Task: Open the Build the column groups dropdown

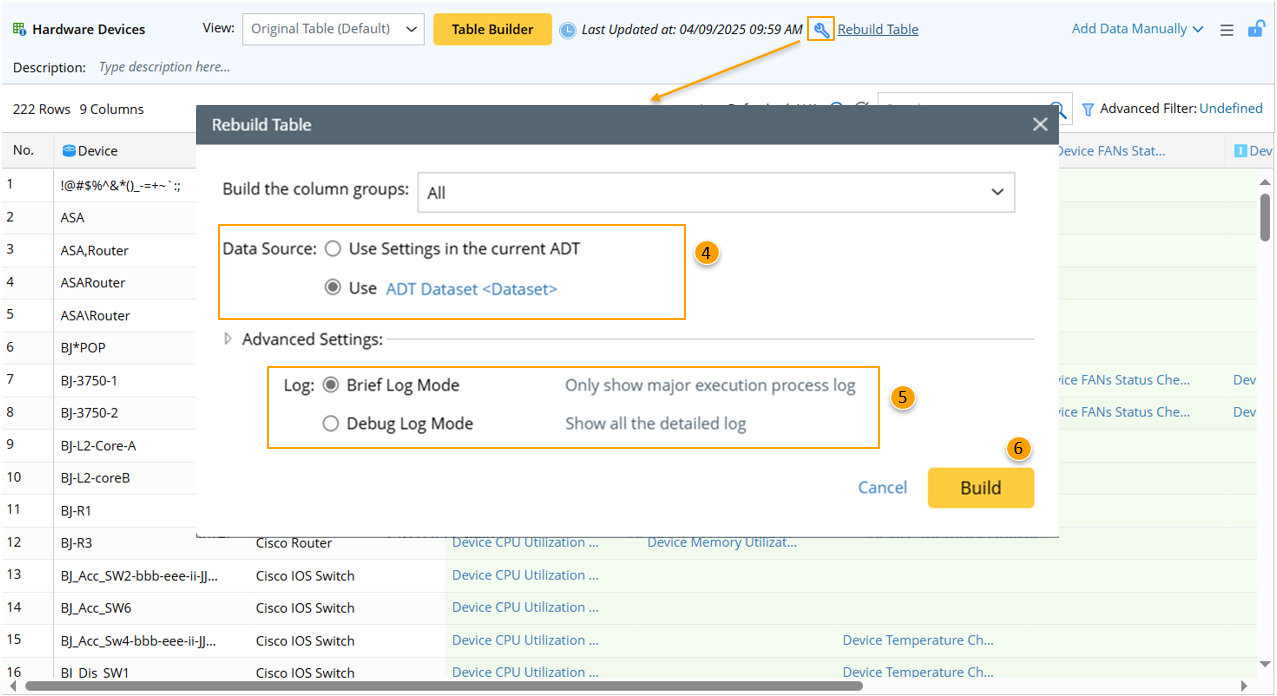Action: 715,192
